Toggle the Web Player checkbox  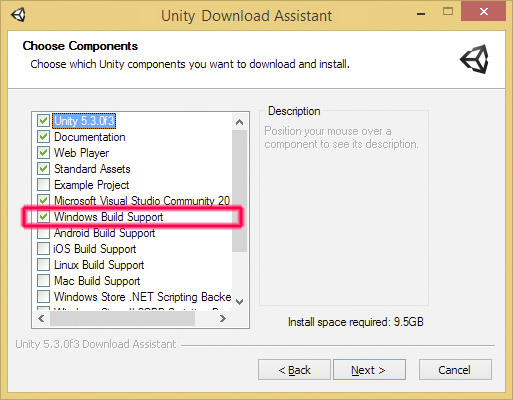[43, 152]
